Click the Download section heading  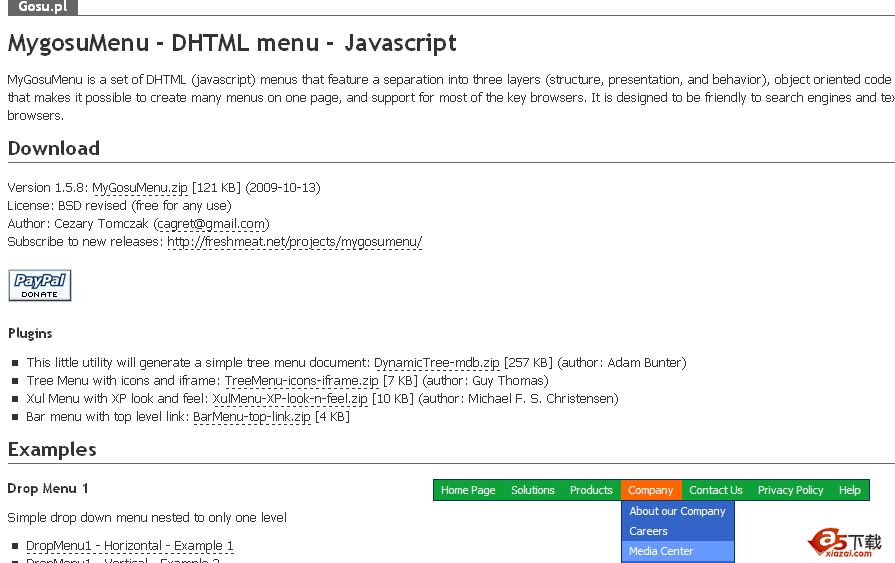coord(54,148)
